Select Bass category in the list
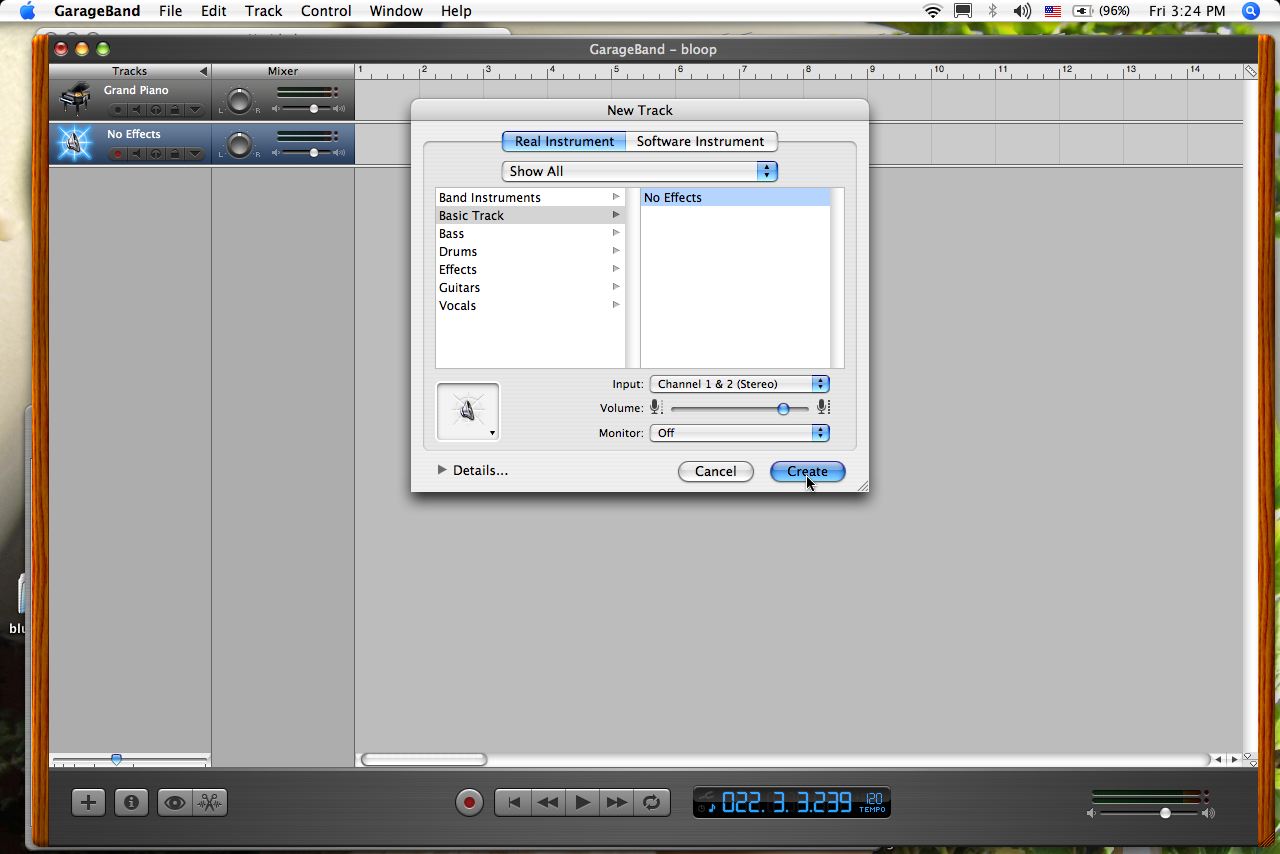 coord(530,233)
